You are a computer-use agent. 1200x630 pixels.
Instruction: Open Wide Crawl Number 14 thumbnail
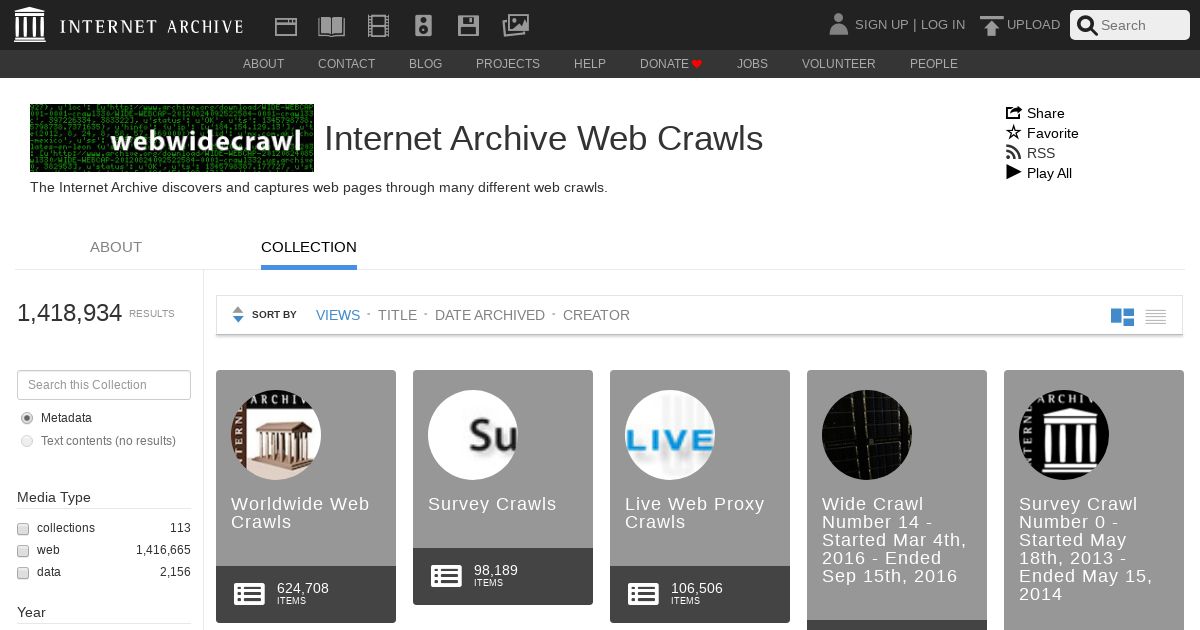point(867,435)
